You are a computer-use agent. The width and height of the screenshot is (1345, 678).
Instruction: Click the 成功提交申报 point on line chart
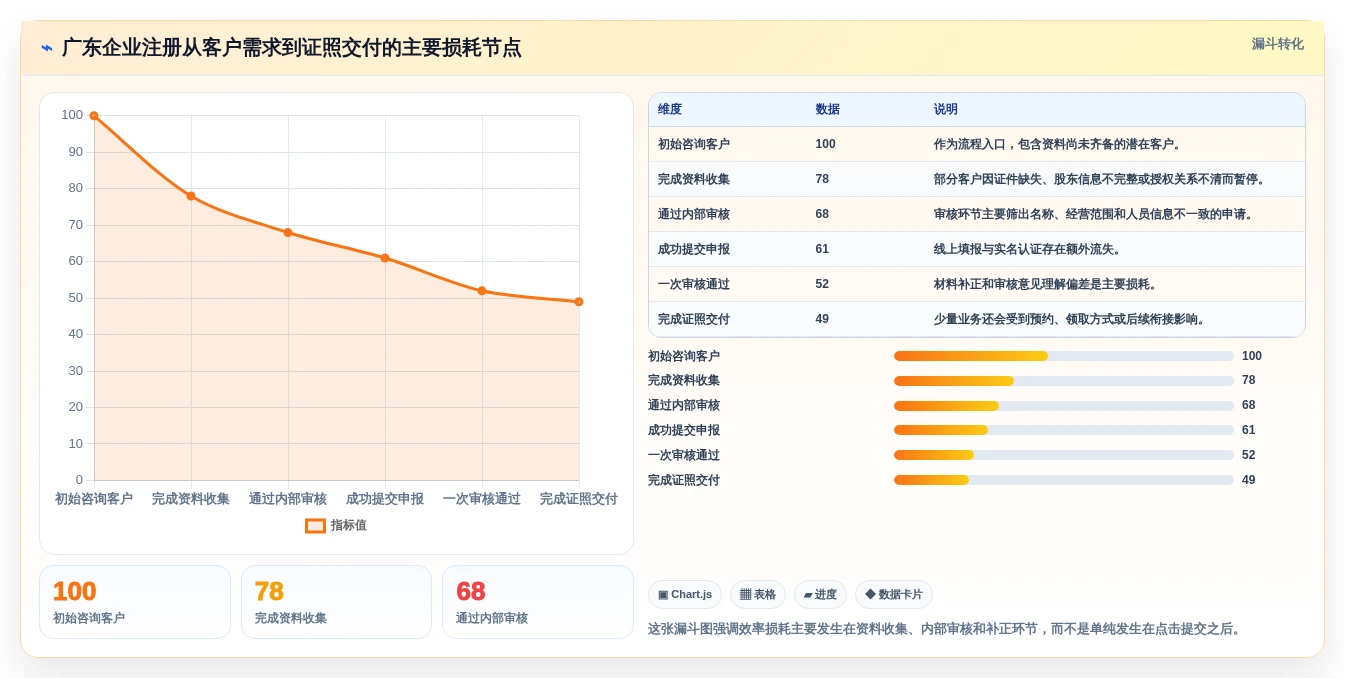(385, 258)
